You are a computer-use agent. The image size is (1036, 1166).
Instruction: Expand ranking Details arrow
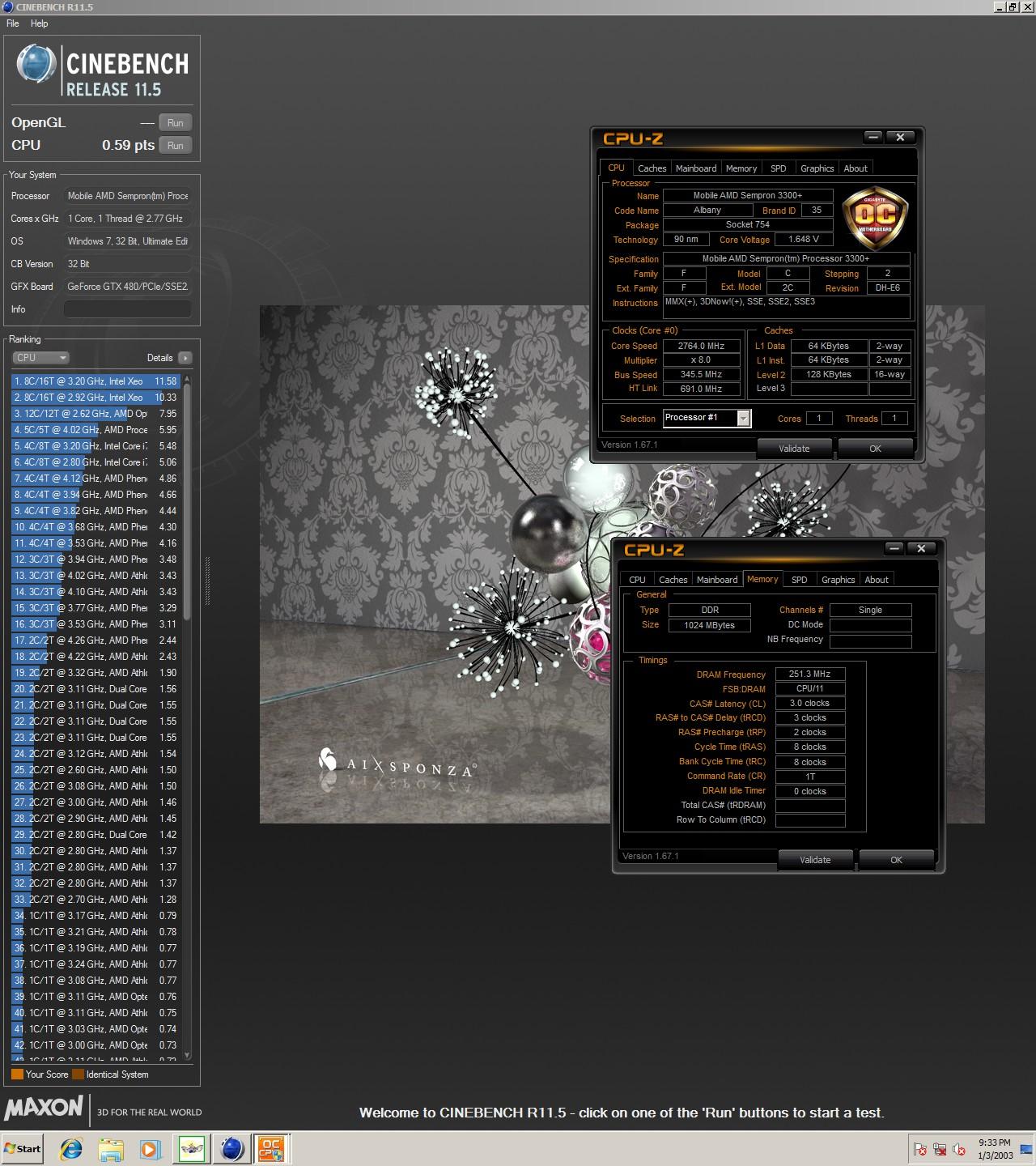click(185, 357)
